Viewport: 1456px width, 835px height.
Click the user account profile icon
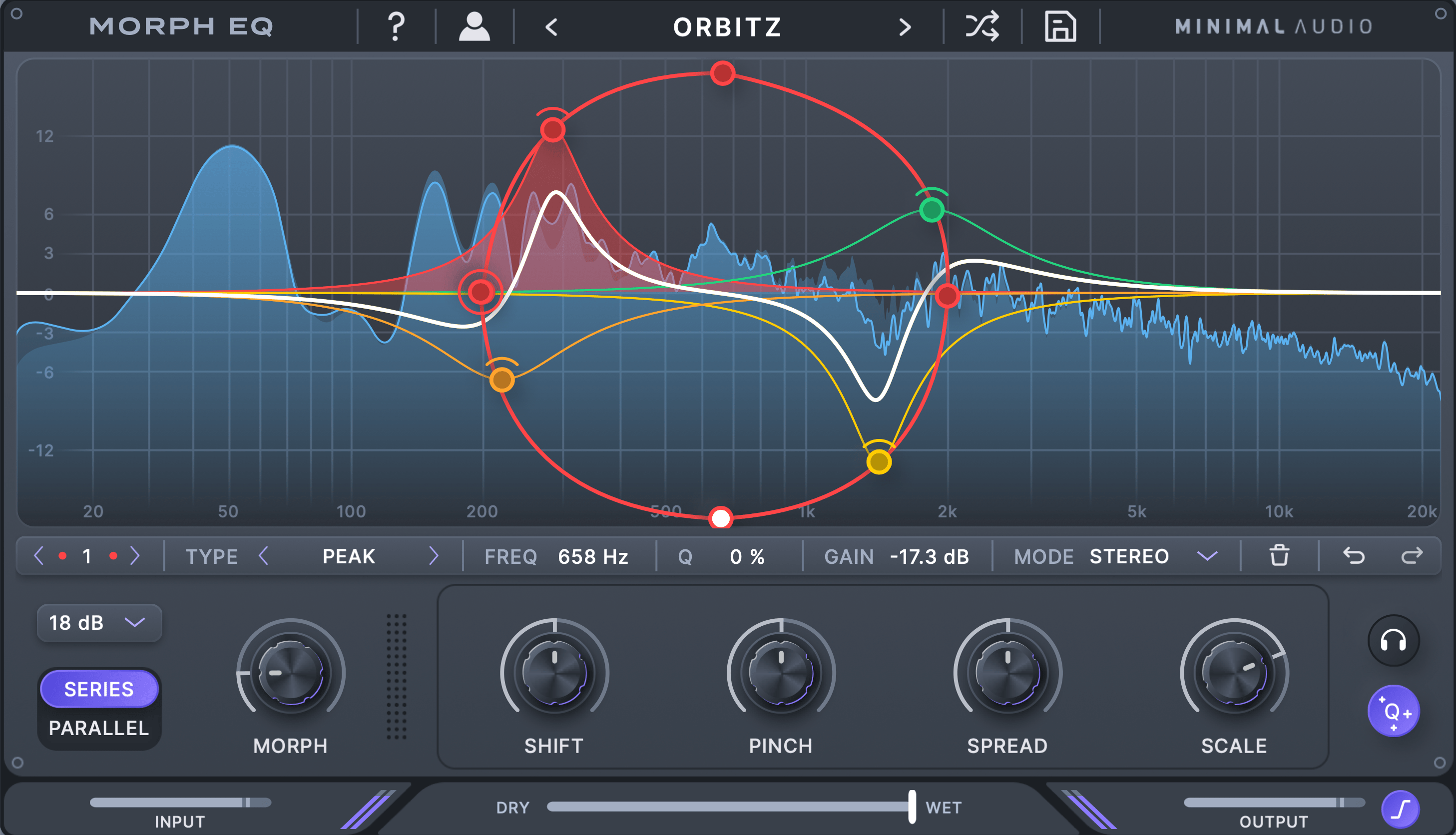tap(474, 26)
